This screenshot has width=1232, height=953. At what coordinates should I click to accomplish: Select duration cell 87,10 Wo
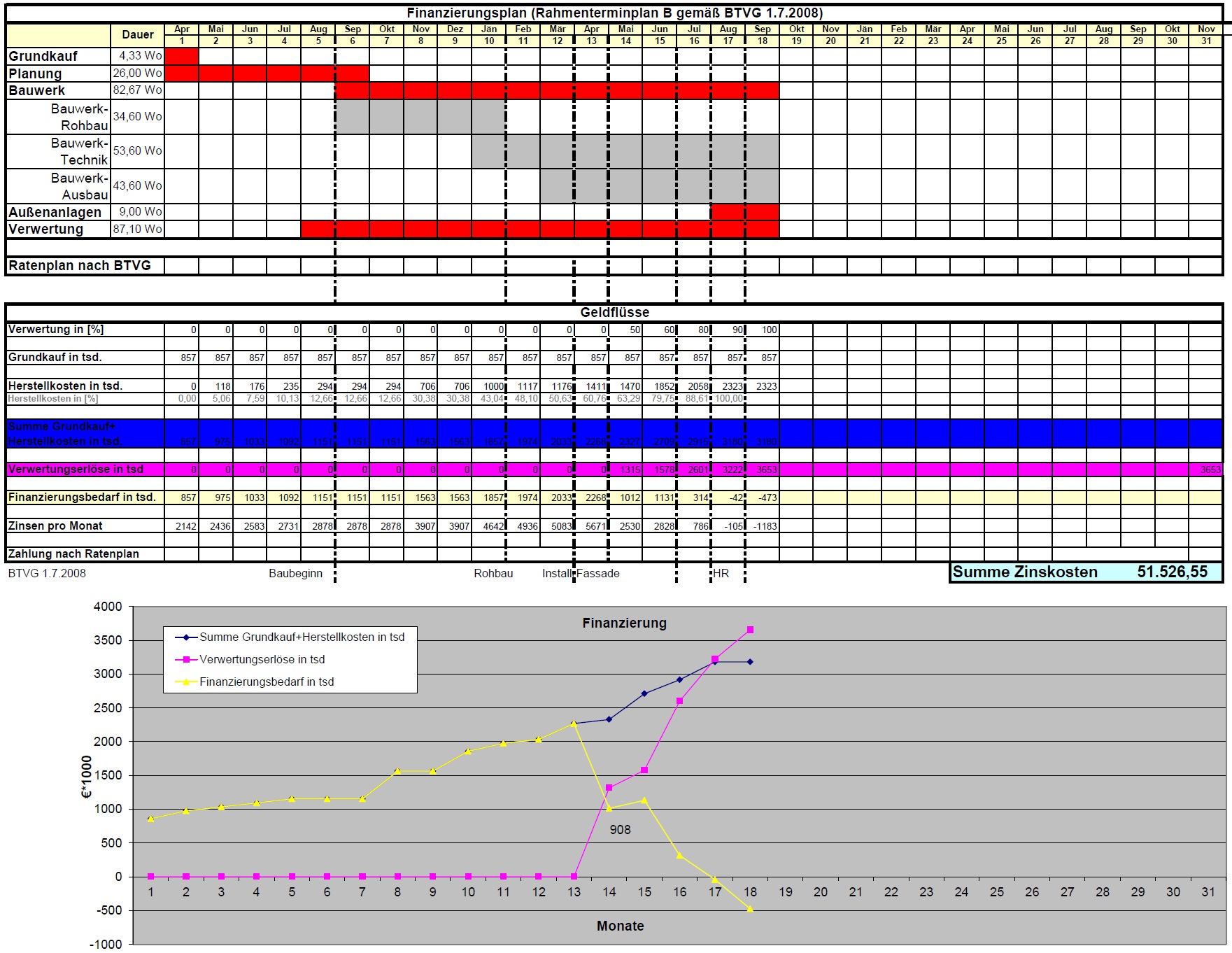click(x=138, y=229)
